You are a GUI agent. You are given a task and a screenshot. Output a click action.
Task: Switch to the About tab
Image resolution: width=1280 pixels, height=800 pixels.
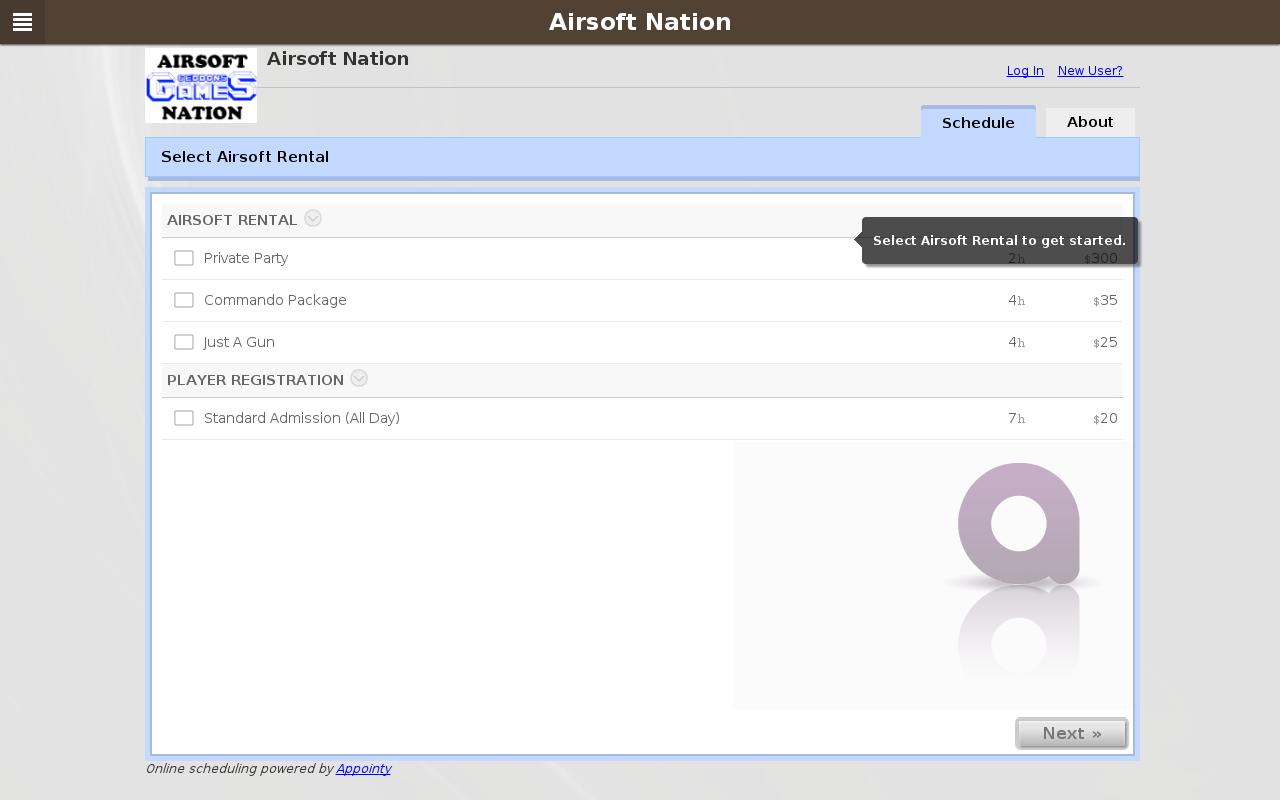[1090, 122]
